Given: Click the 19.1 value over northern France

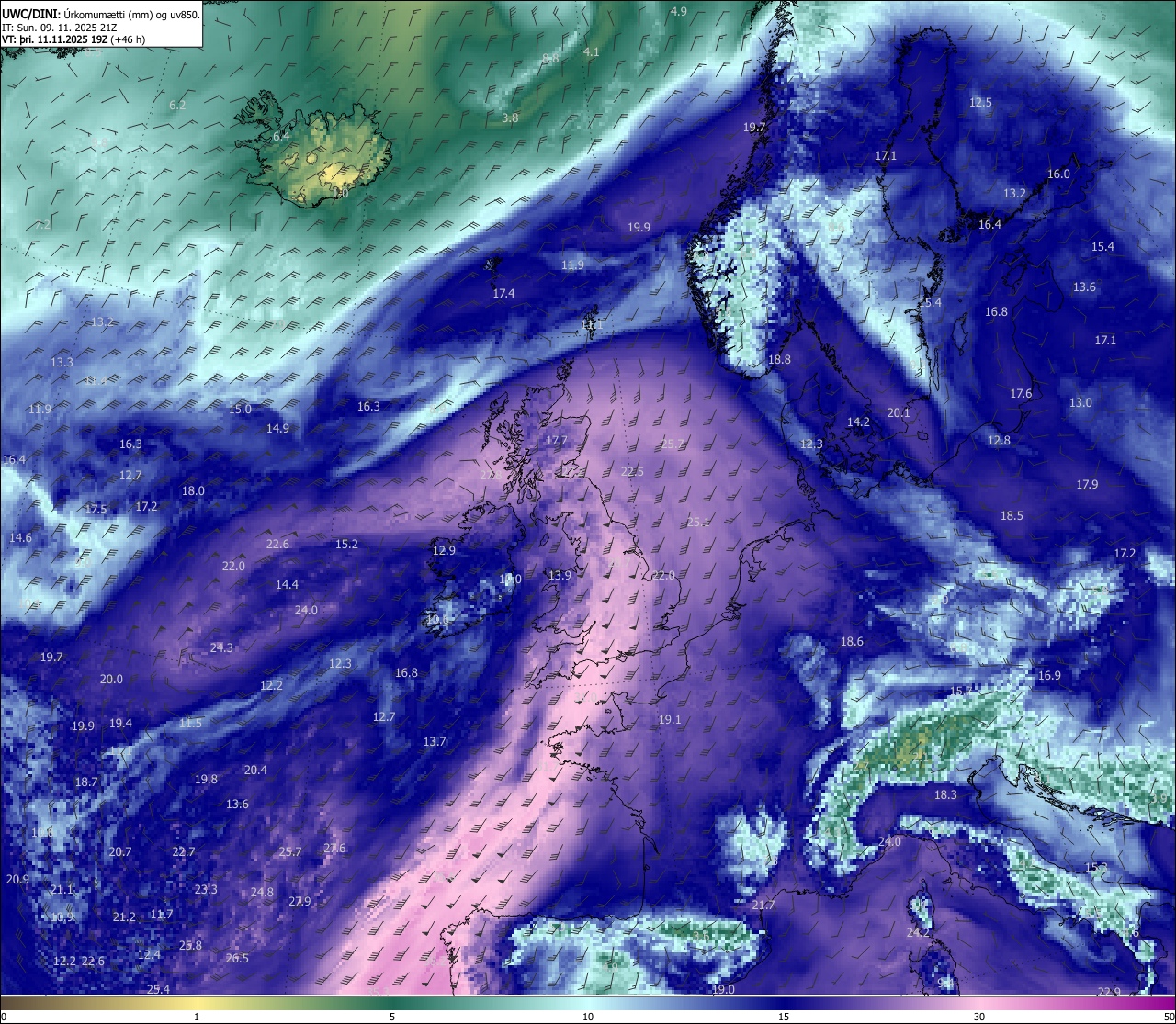Looking at the screenshot, I should pyautogui.click(x=670, y=720).
